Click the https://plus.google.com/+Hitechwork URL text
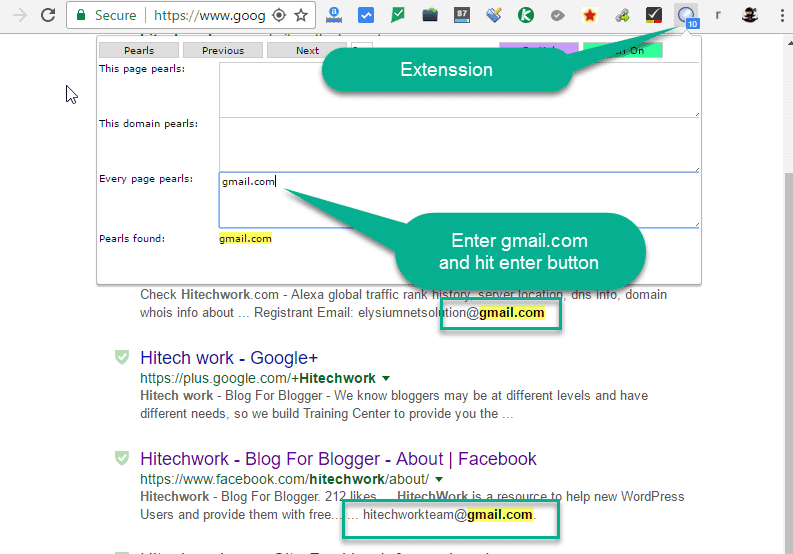 (258, 378)
